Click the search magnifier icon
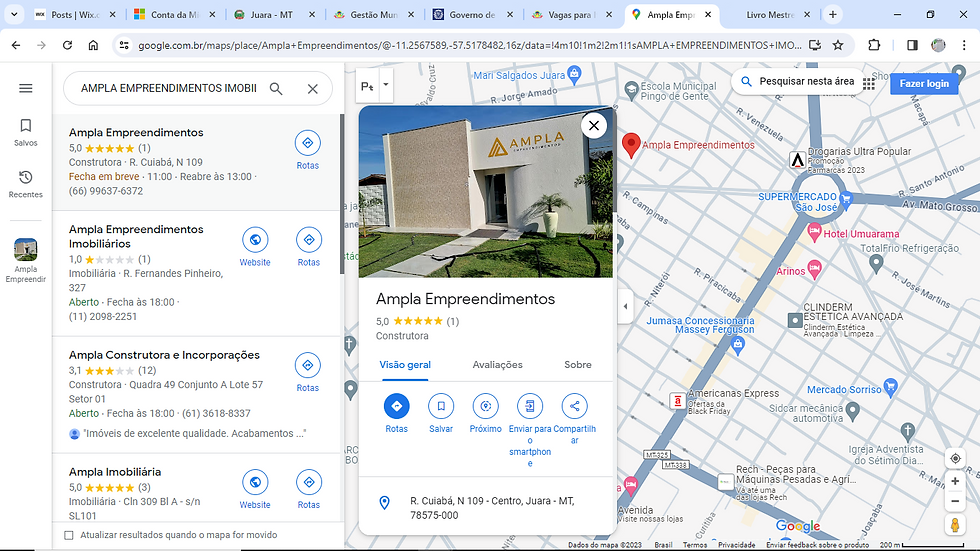 (276, 89)
